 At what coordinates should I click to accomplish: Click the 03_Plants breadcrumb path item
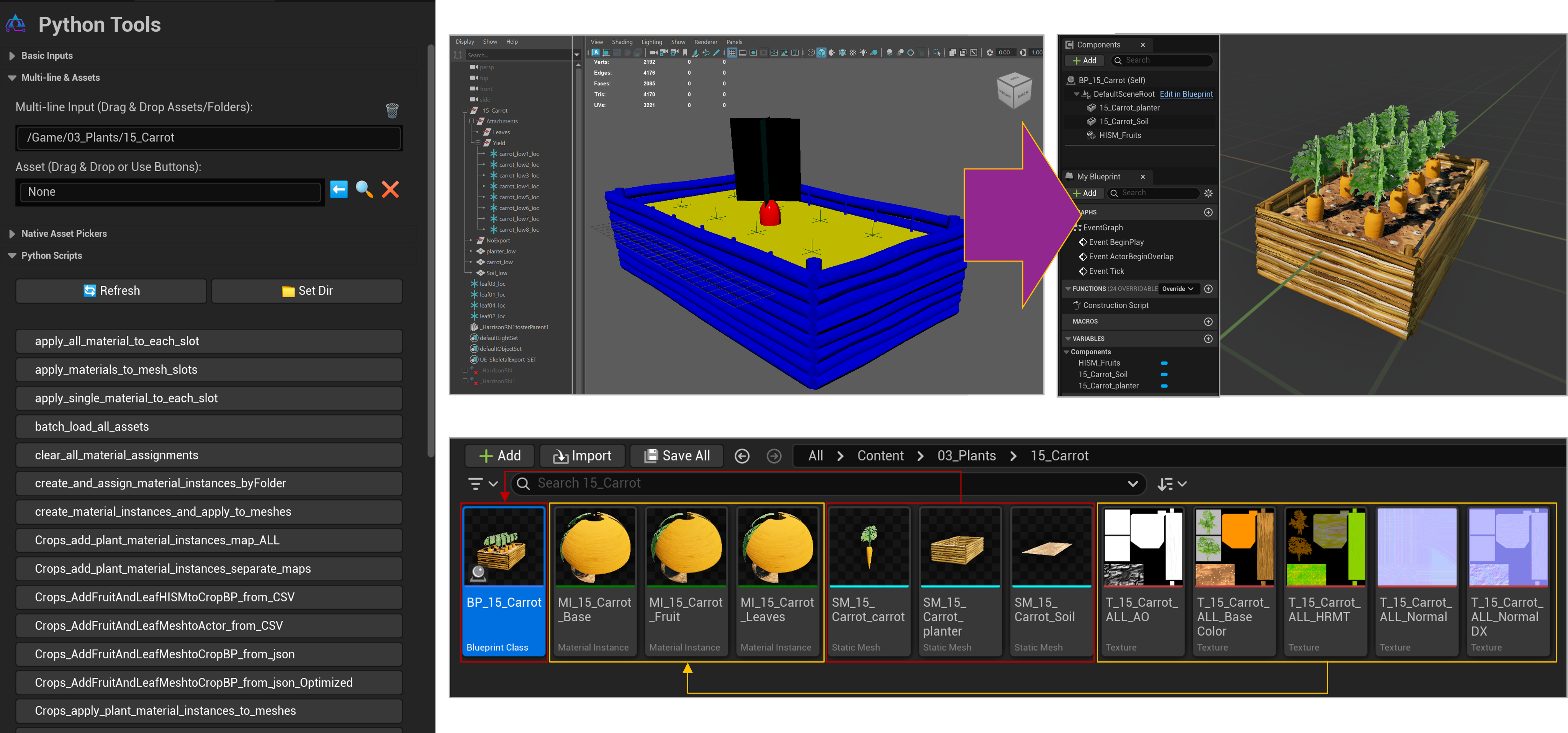[x=966, y=456]
